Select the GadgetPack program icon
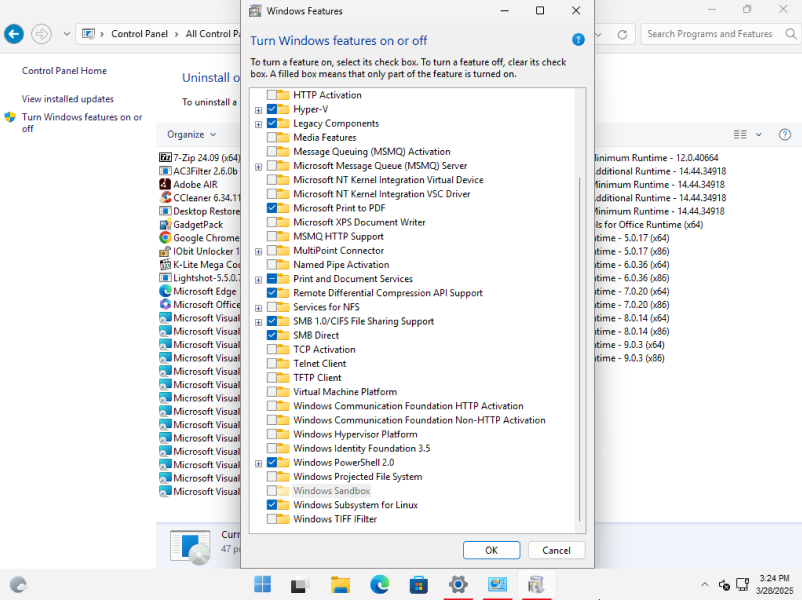 click(x=165, y=225)
